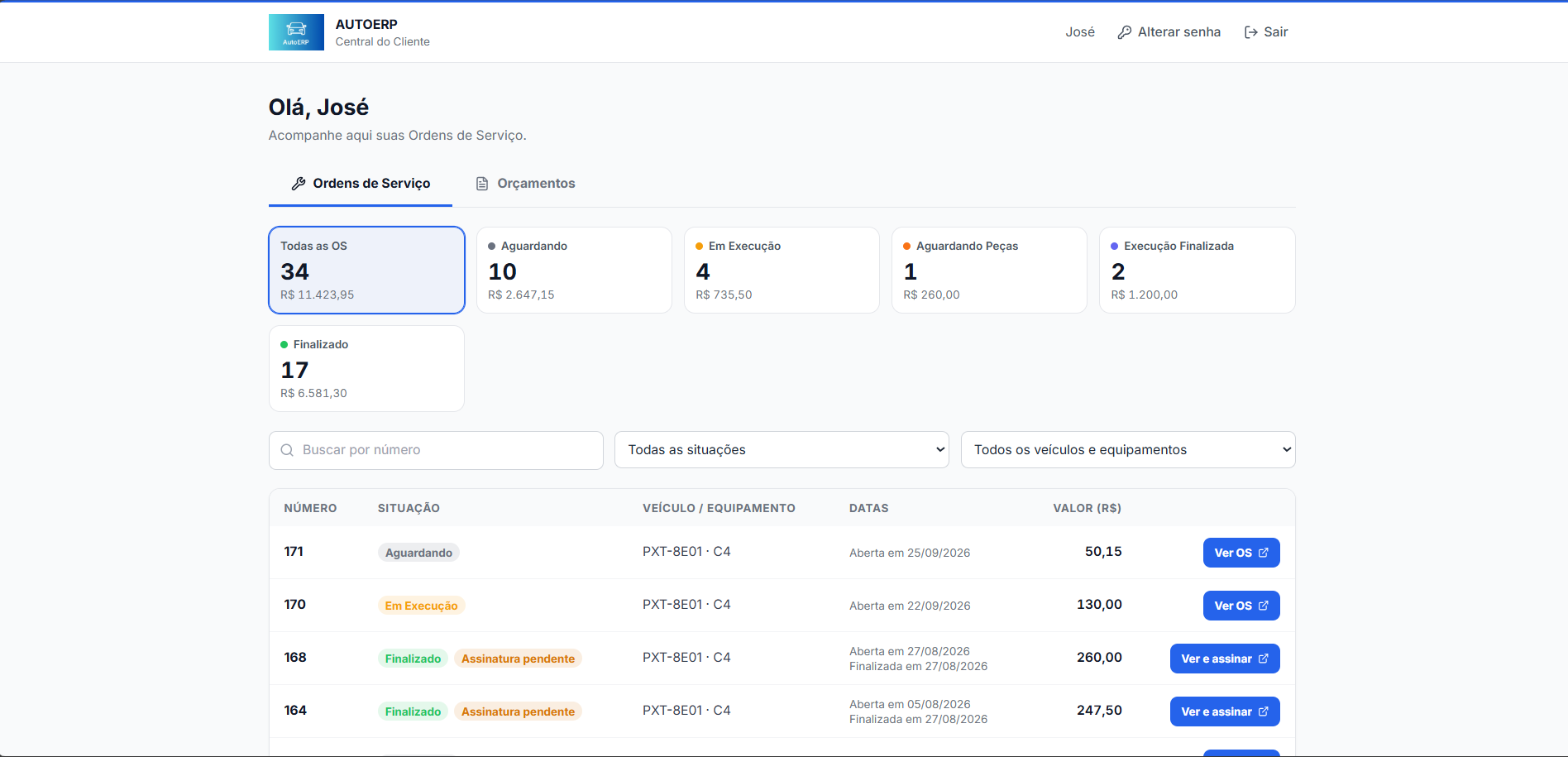Click the AutoERP car logo
Screen dimensions: 1568x757
click(x=296, y=32)
